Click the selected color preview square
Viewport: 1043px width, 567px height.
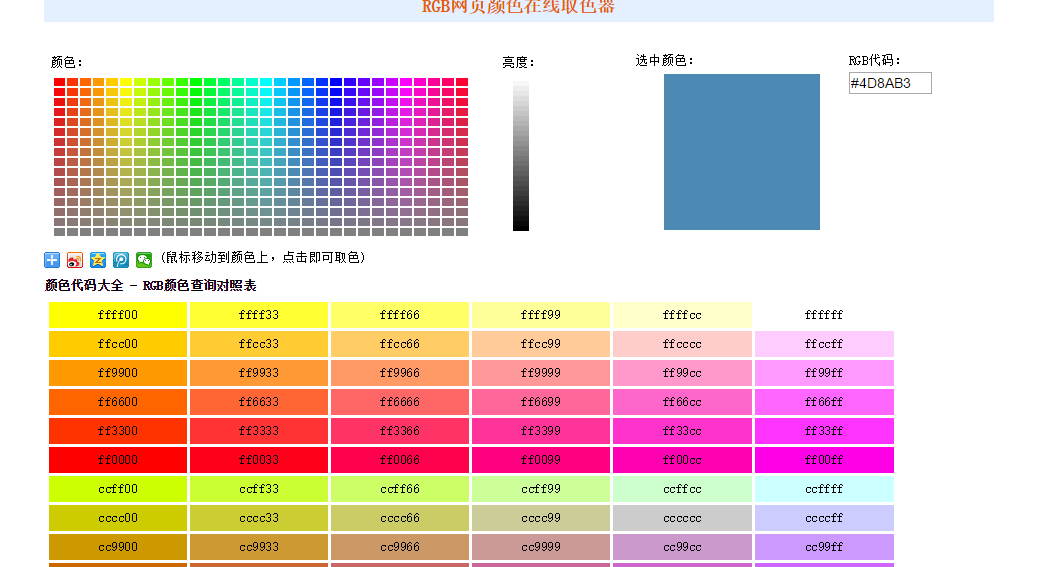coord(742,152)
